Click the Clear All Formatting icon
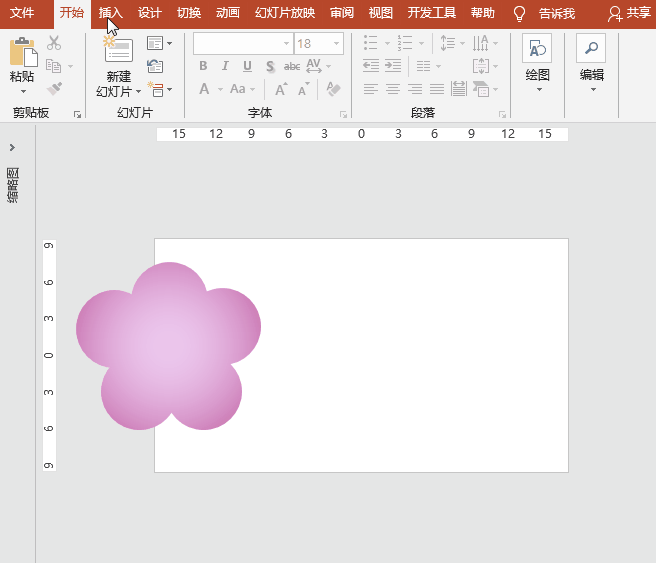Image resolution: width=656 pixels, height=563 pixels. point(333,89)
